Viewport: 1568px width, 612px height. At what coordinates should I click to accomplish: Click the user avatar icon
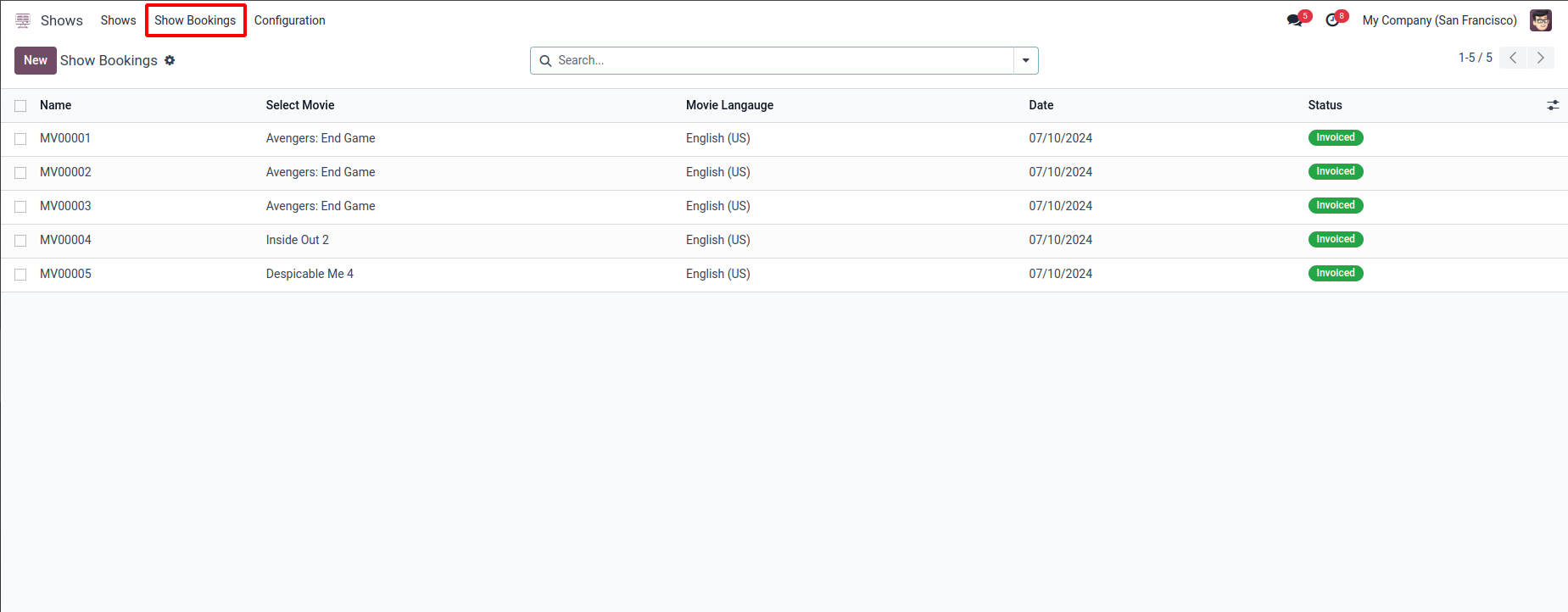tap(1540, 20)
